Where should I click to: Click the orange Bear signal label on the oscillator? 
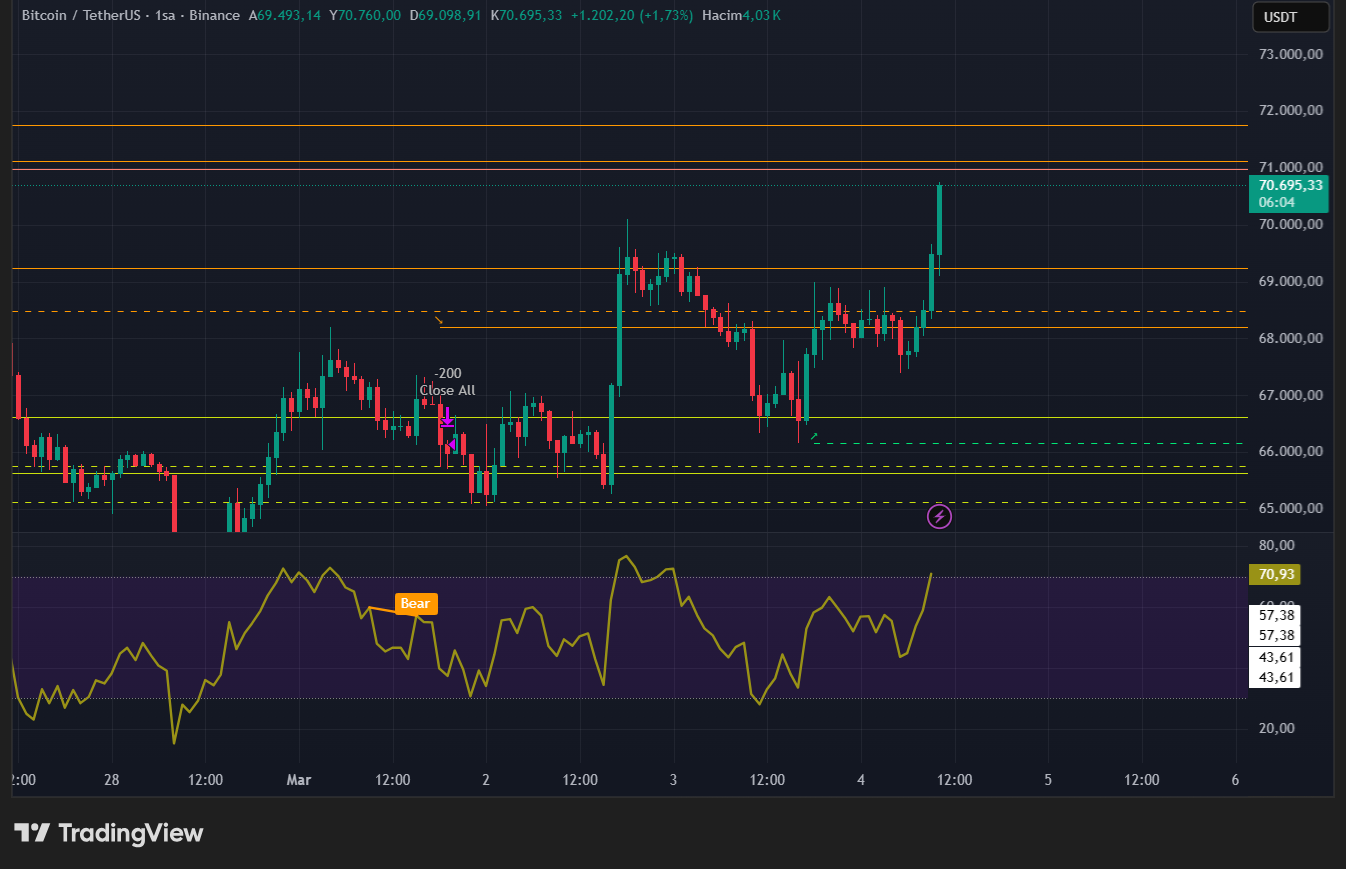(x=416, y=604)
